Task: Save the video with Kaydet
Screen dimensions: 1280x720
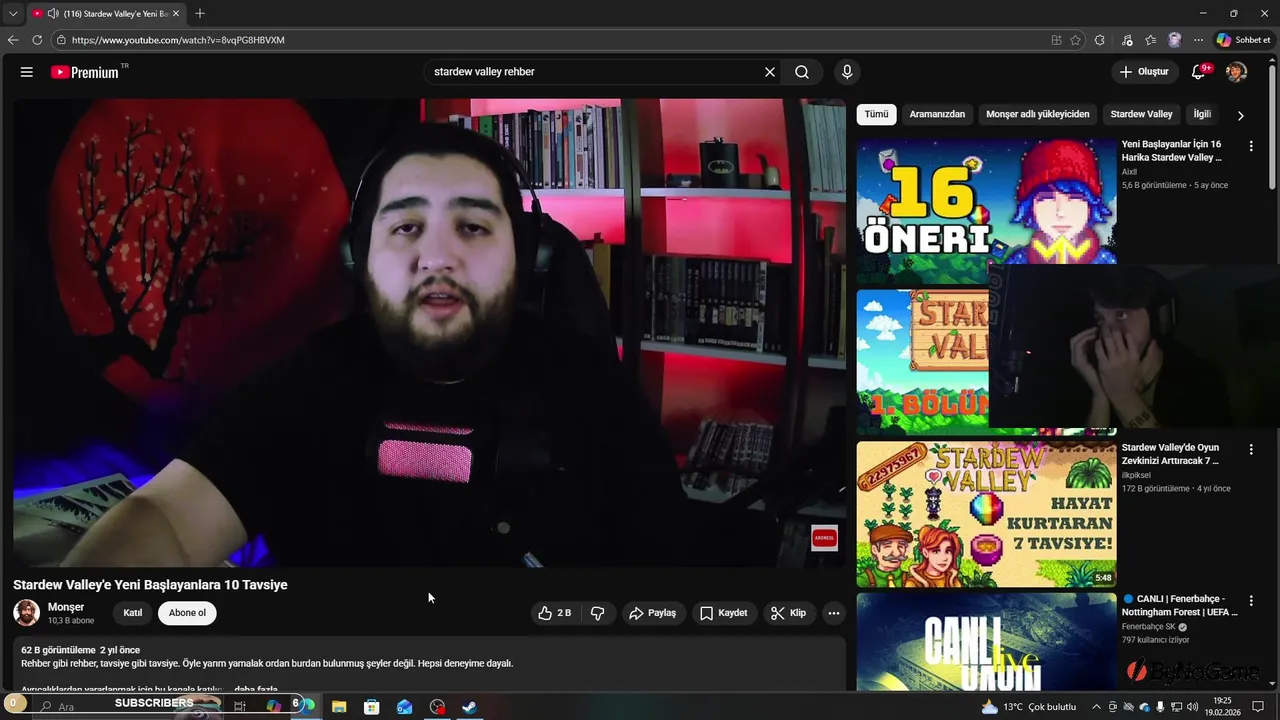Action: (724, 613)
